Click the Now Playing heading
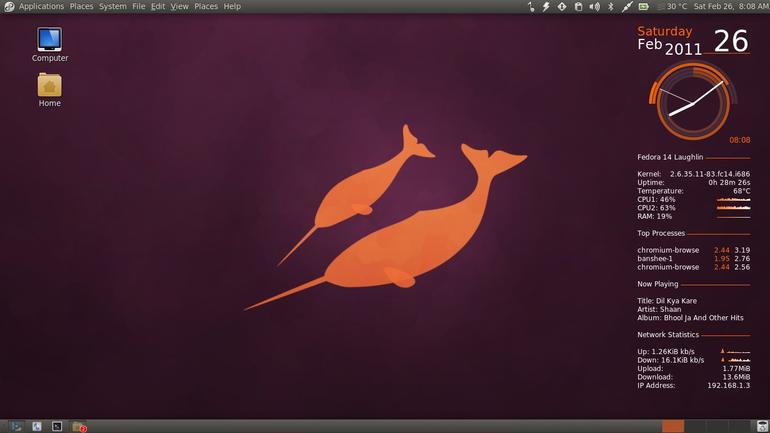The width and height of the screenshot is (770, 433). pos(658,284)
